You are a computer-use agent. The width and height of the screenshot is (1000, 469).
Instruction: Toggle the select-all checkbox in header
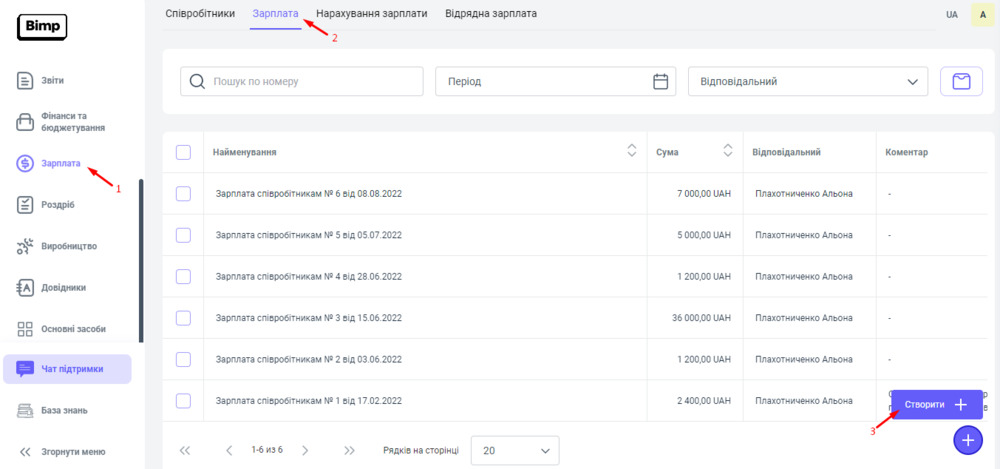pos(183,152)
